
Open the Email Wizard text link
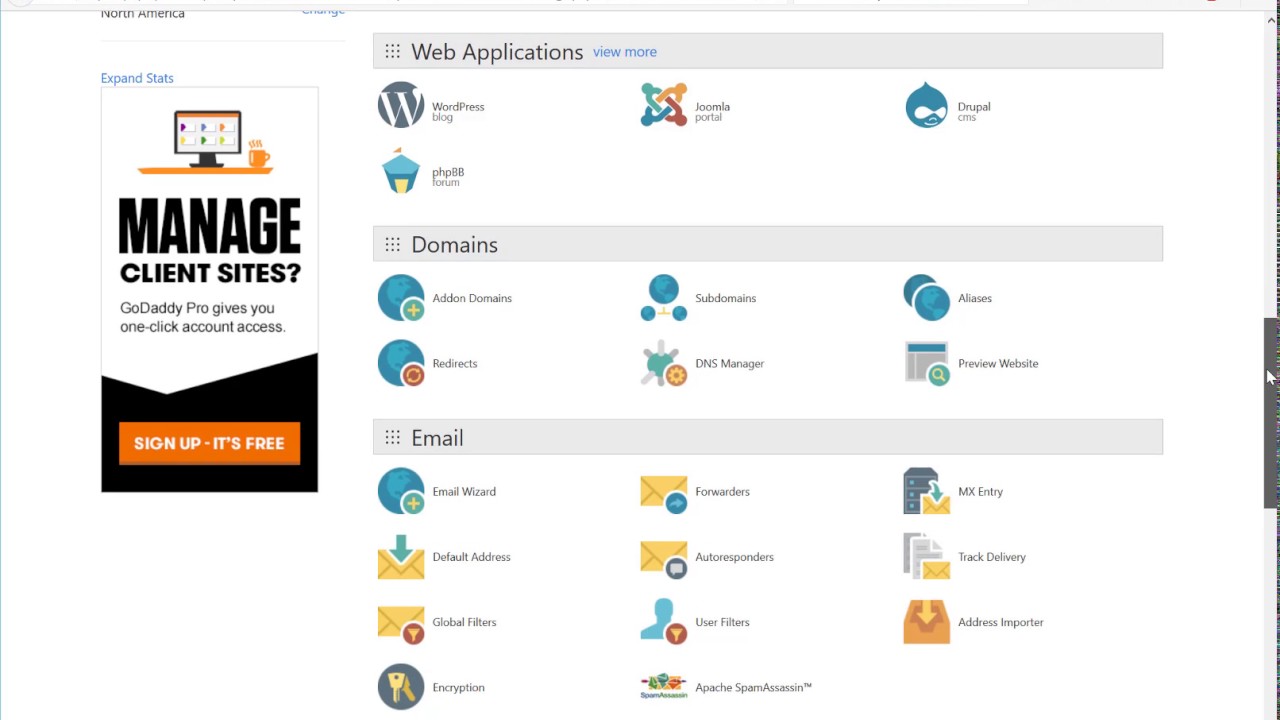coord(464,491)
